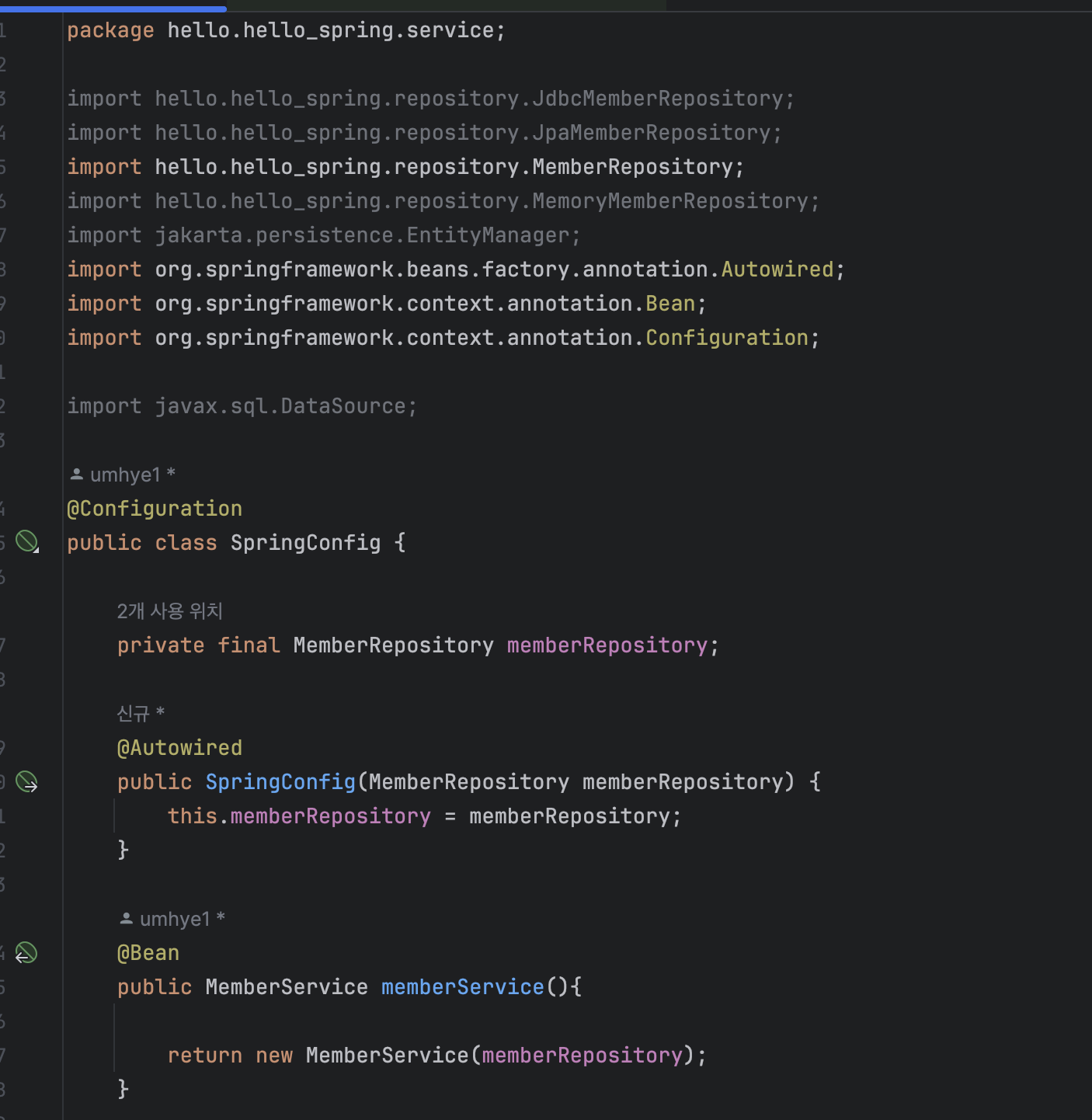Click 'class' keyword in SpringConfig declaration
This screenshot has height=1120, width=1092.
186,543
